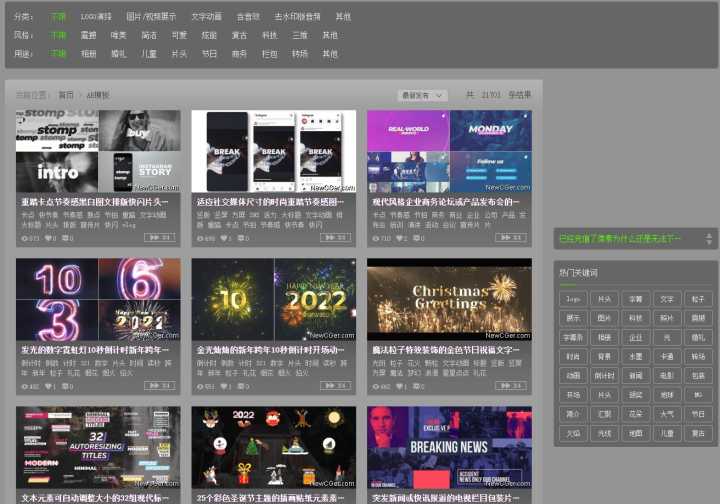Select 不限 in the 分类 filter row
The image size is (720, 504).
[x=58, y=17]
